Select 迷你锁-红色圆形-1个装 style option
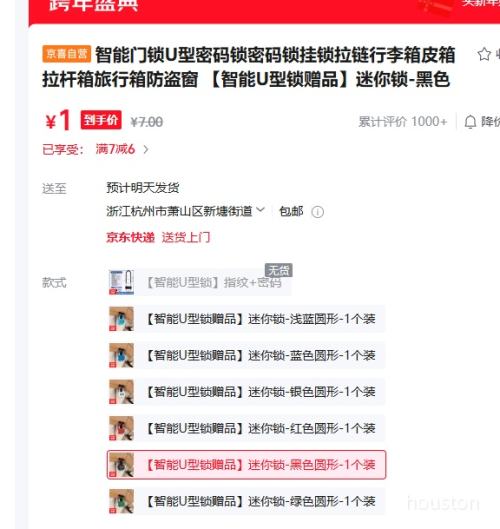This screenshot has width=500, height=529. coord(246,428)
